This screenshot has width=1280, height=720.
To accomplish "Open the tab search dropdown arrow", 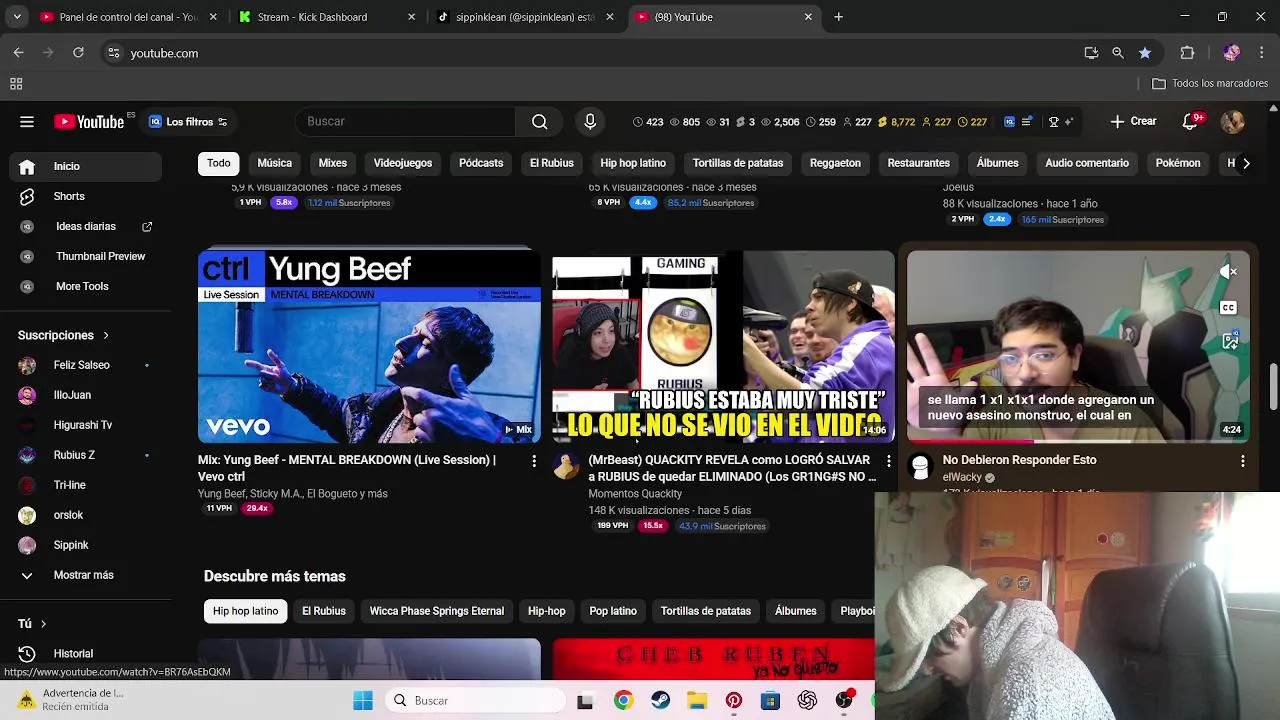I will (x=16, y=17).
